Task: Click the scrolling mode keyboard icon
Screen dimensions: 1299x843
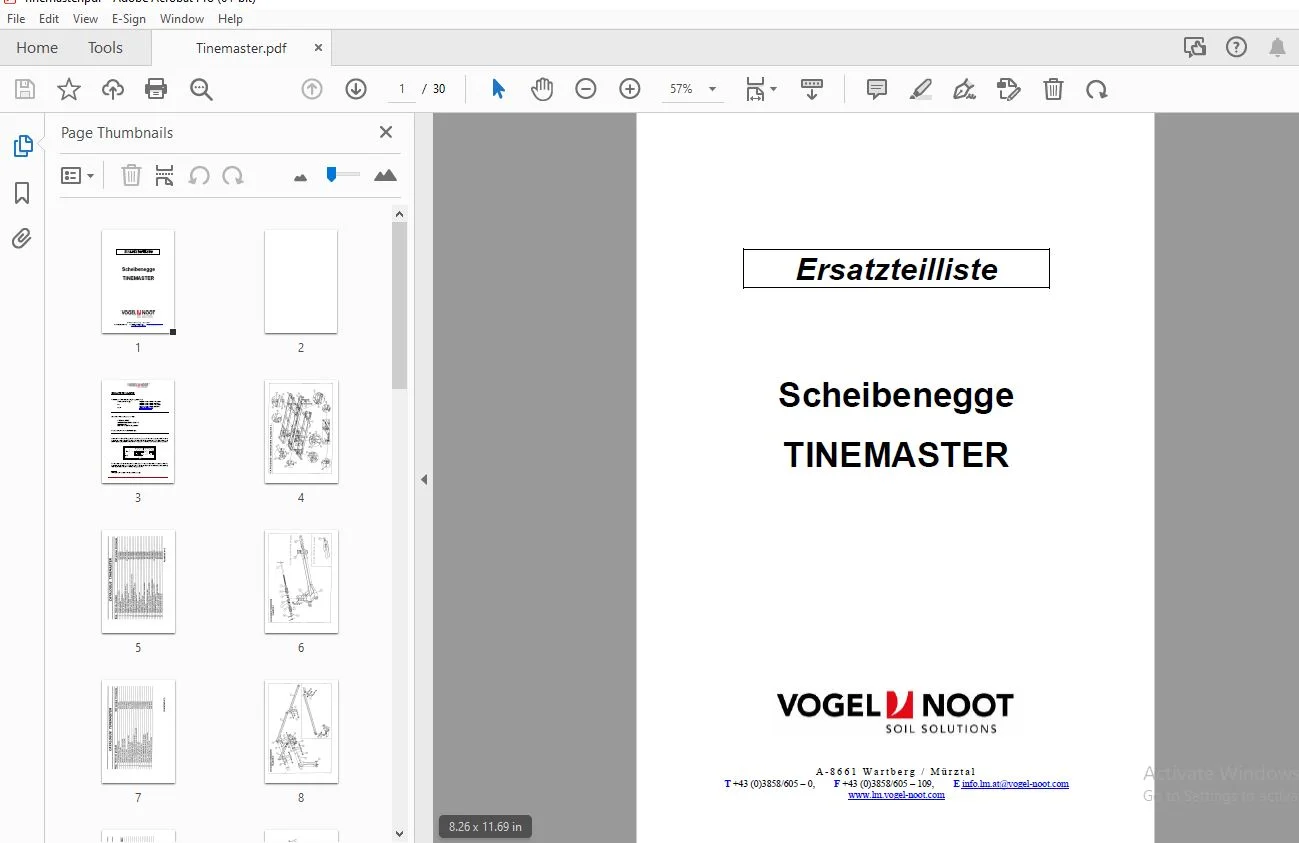Action: (x=812, y=89)
